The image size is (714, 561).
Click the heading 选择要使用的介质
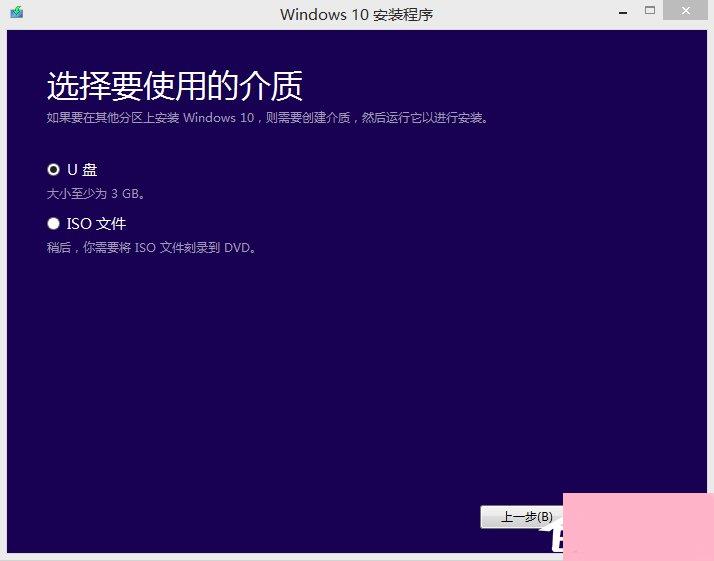click(175, 86)
